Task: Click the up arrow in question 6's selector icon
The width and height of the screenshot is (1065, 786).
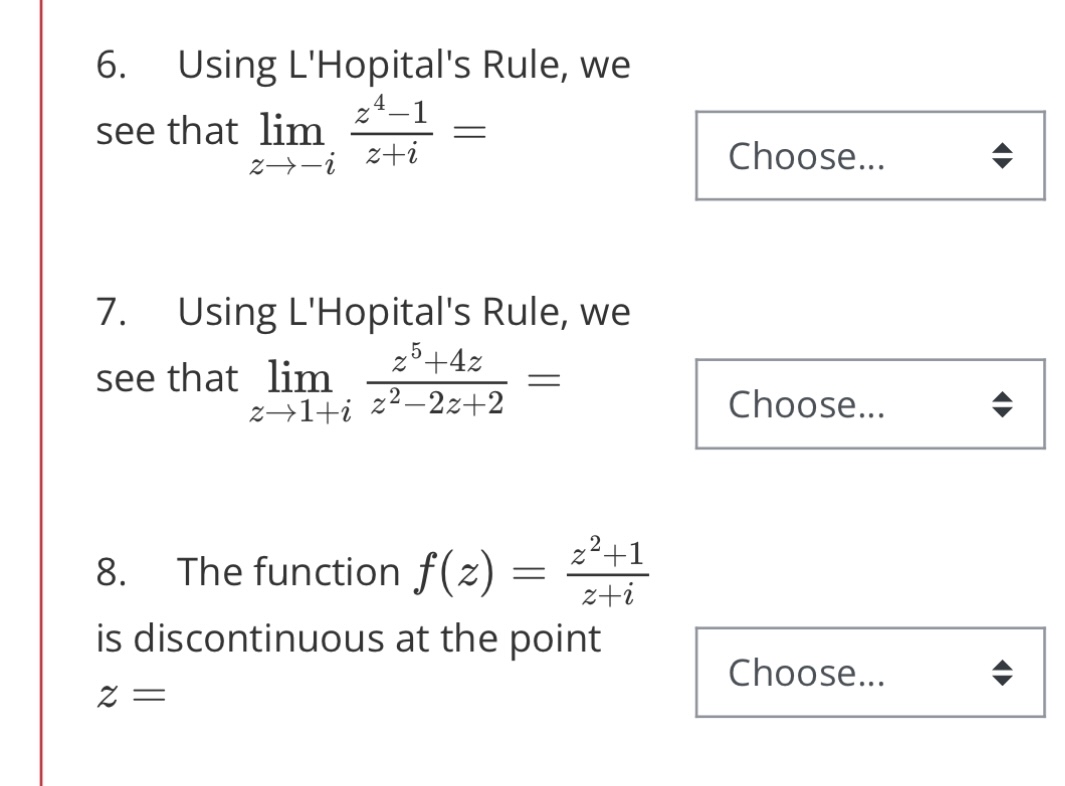Action: click(x=1002, y=149)
